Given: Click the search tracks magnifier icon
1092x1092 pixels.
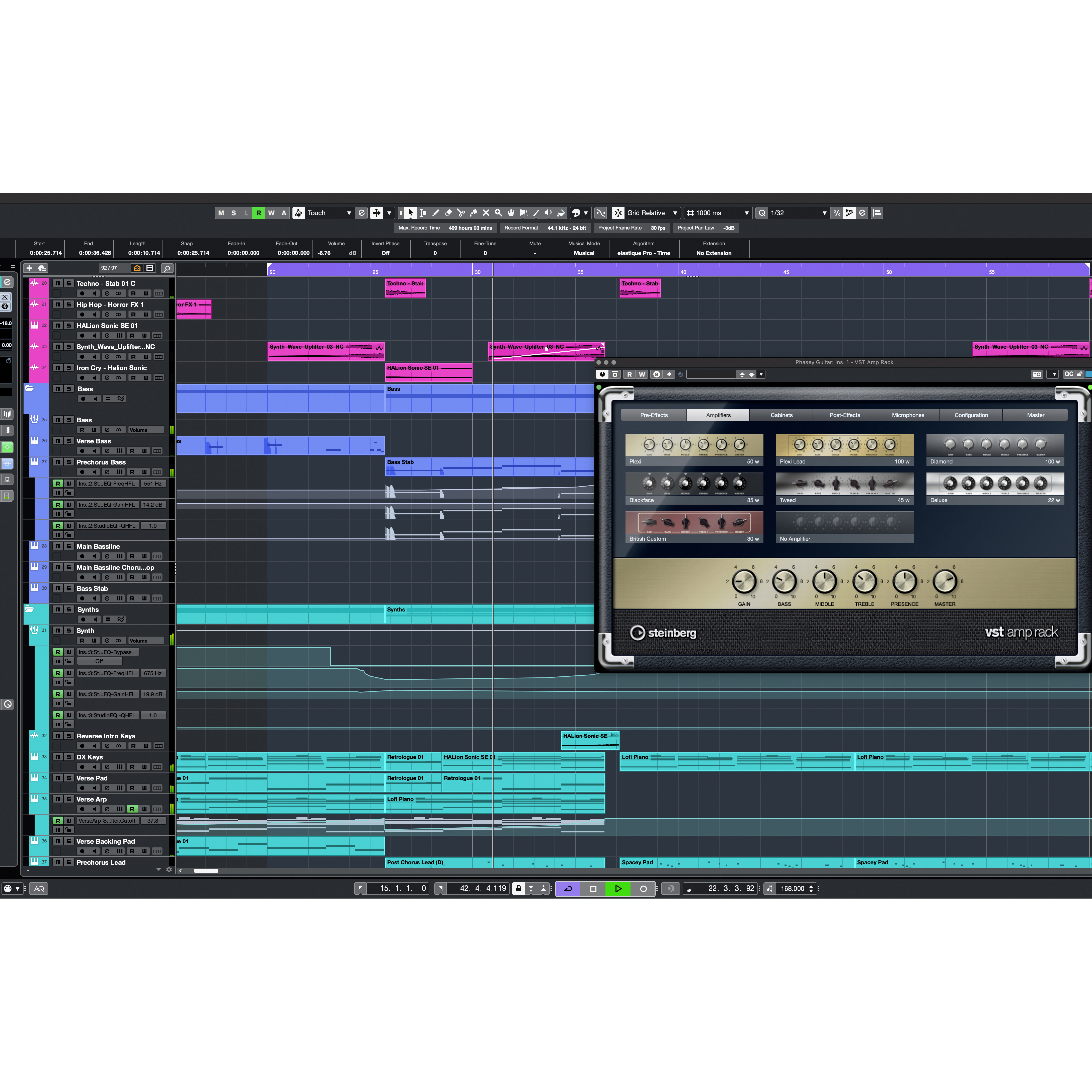Looking at the screenshot, I should pyautogui.click(x=167, y=268).
